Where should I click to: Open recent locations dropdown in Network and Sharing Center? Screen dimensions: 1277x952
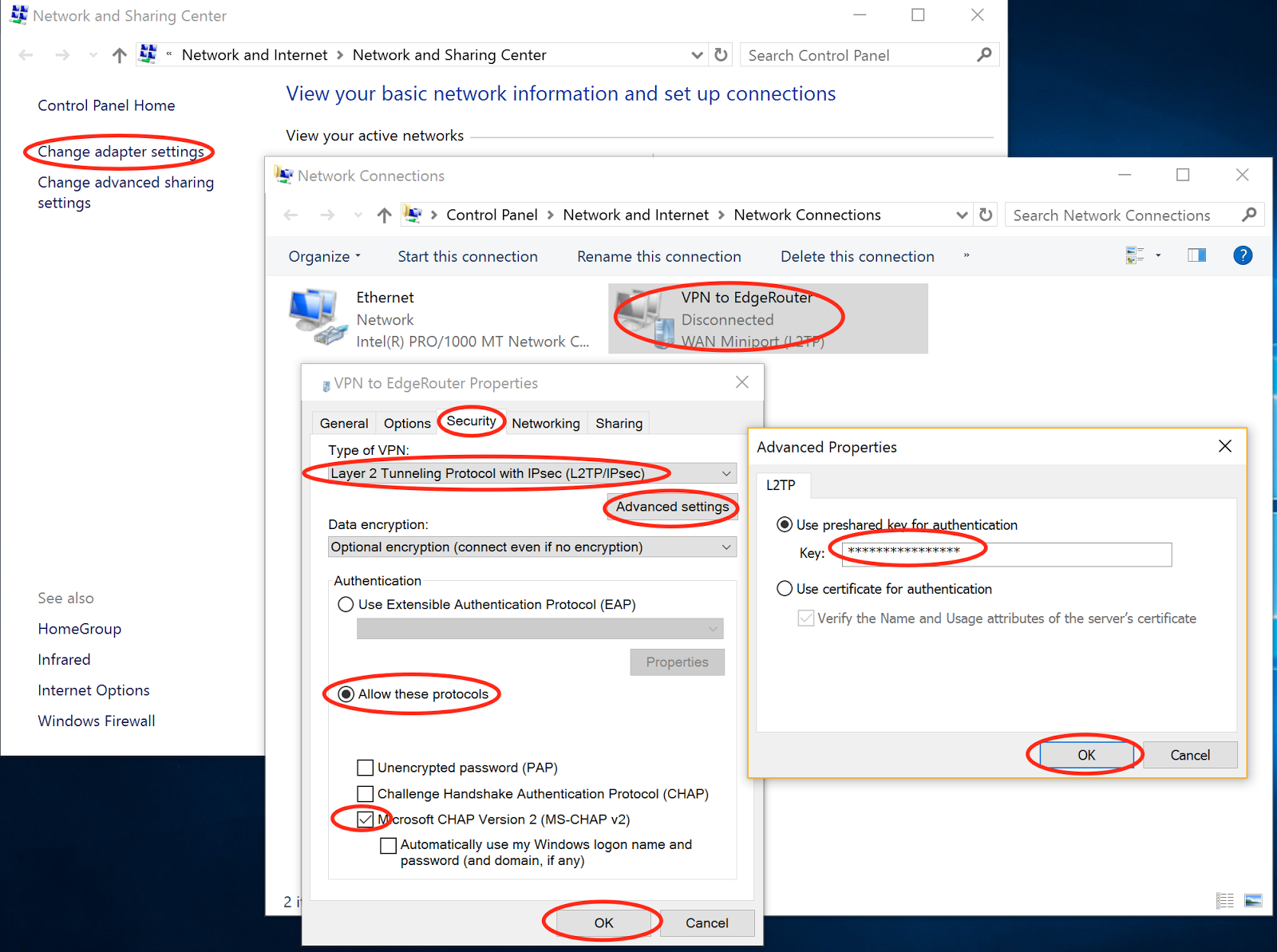93,55
